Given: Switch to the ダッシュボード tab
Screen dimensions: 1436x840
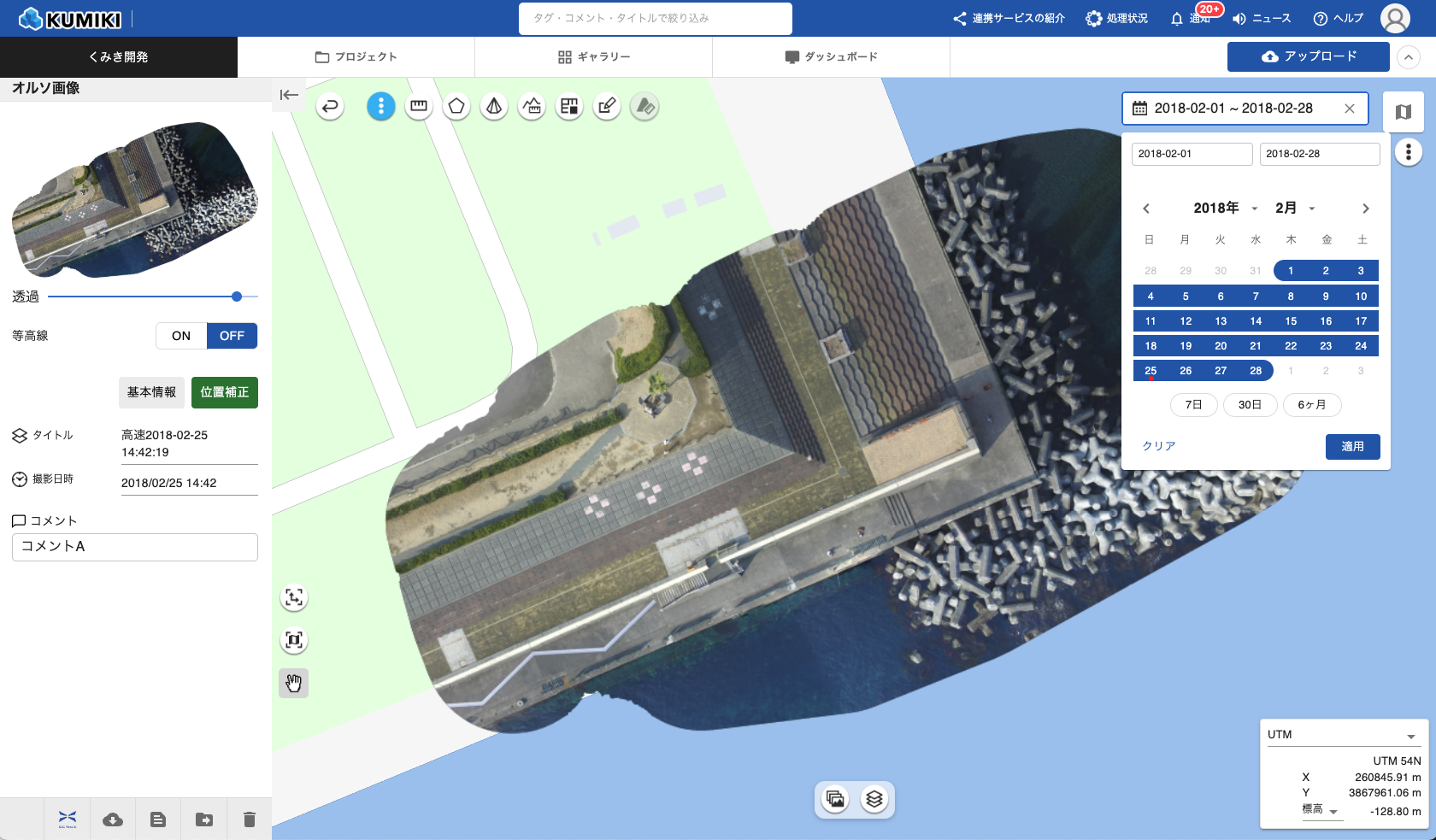Looking at the screenshot, I should pos(832,57).
